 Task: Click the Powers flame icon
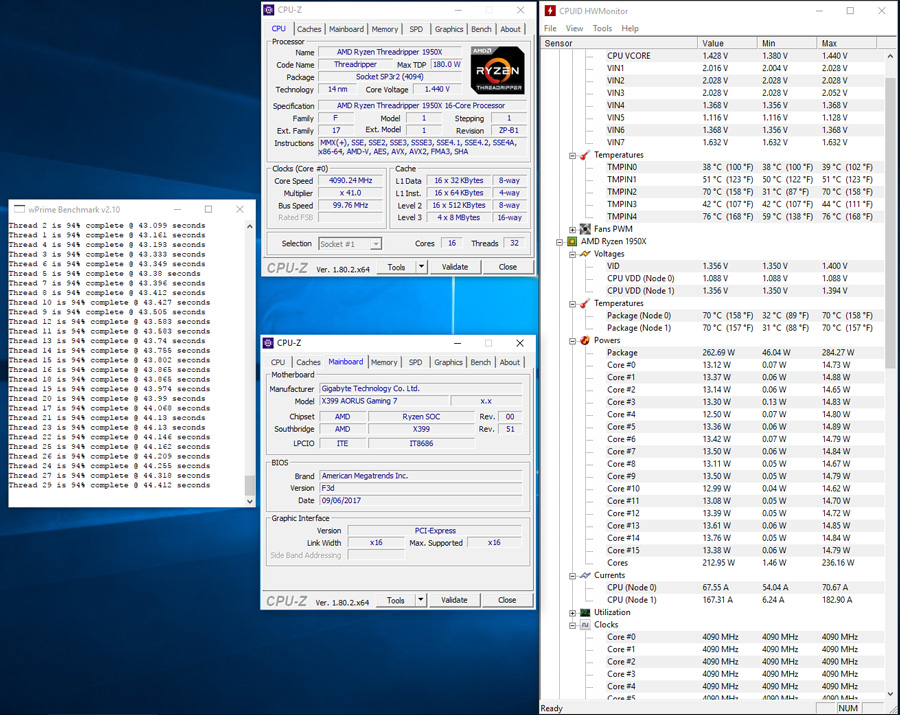click(x=585, y=340)
